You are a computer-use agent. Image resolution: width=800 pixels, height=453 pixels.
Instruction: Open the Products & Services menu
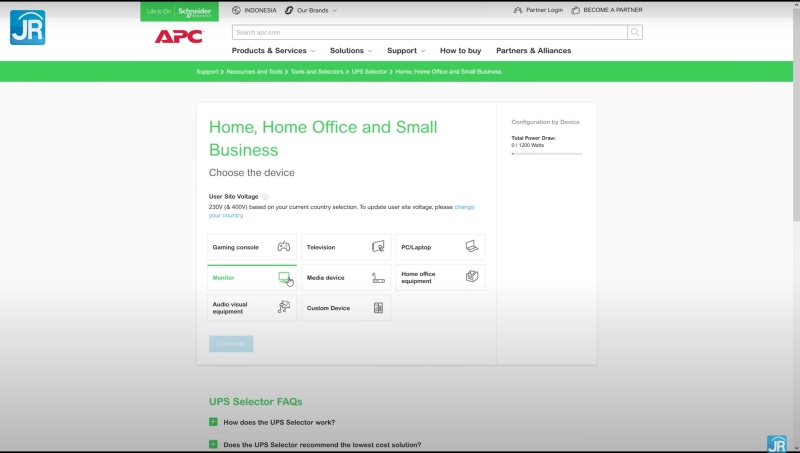273,51
